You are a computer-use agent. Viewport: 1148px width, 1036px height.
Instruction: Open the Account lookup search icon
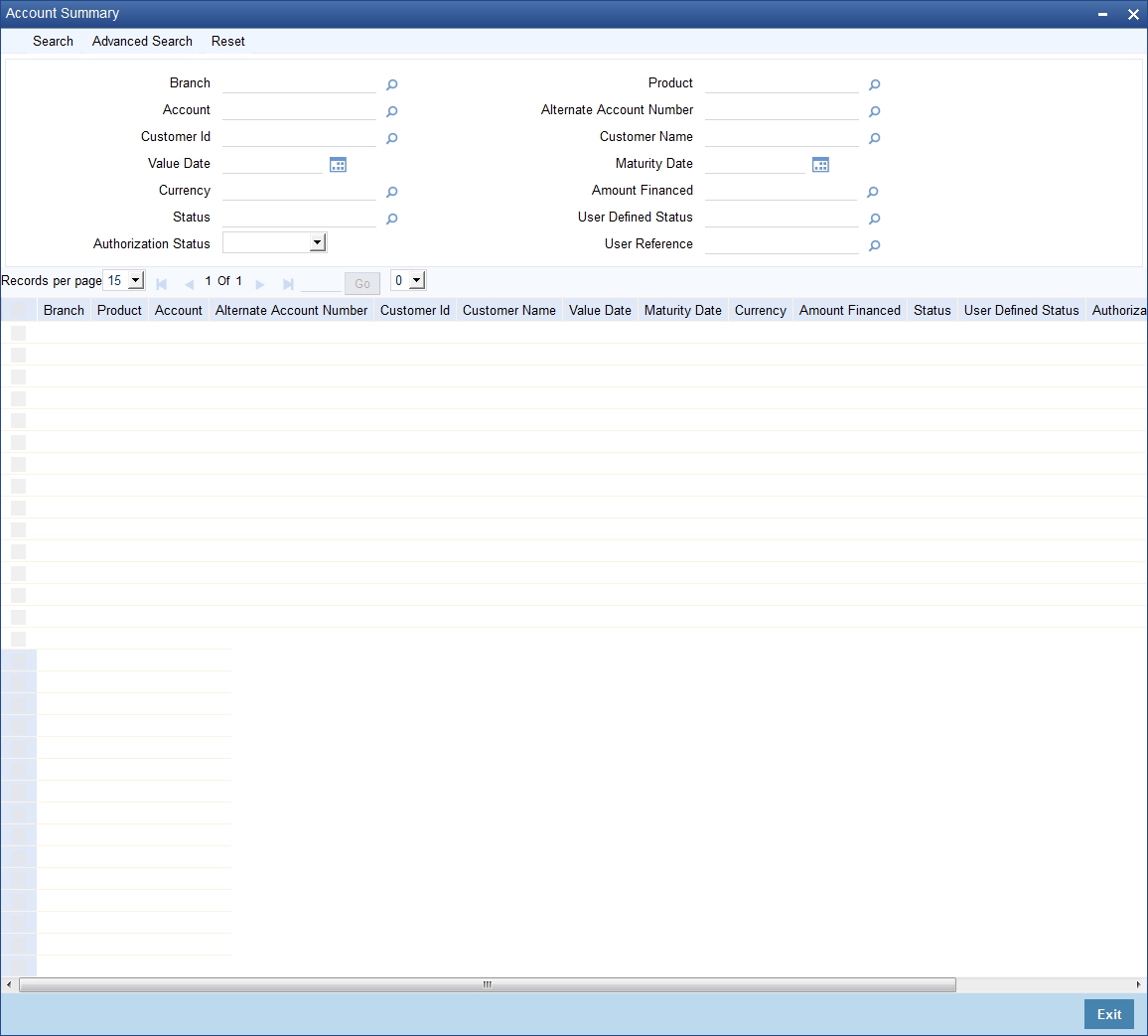tap(391, 111)
